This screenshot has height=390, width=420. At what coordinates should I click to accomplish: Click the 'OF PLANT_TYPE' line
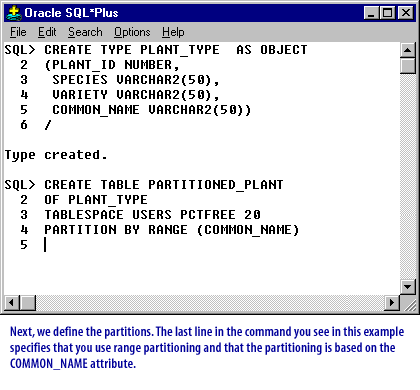tap(96, 200)
